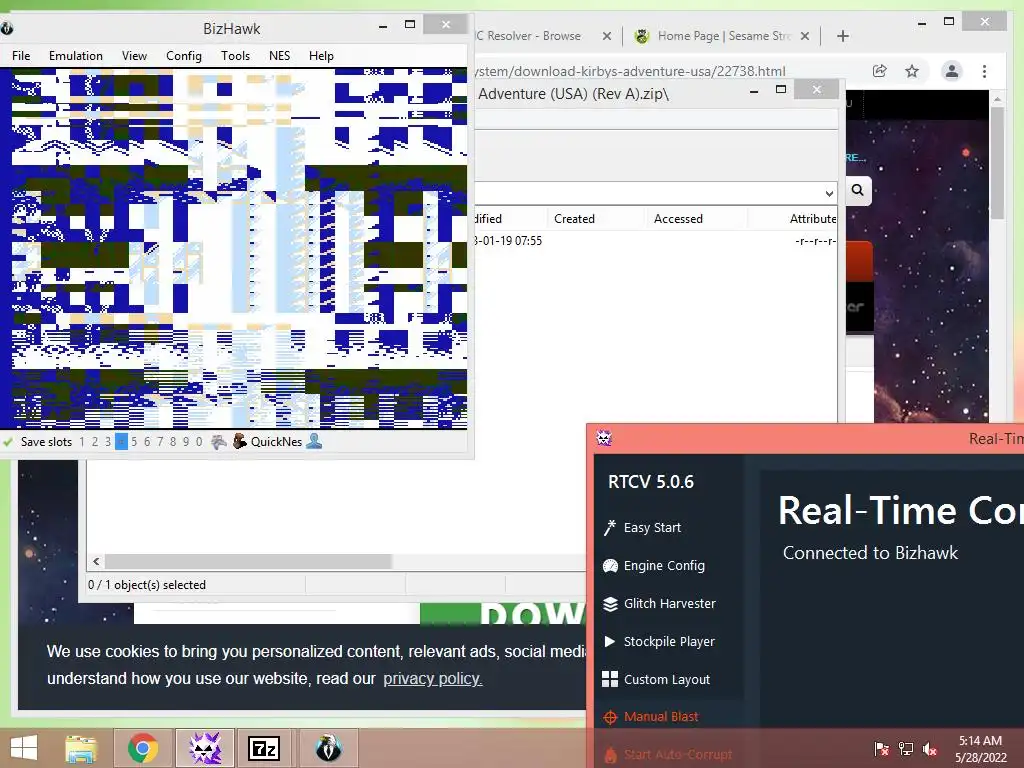Open BizHawk View menu
The height and width of the screenshot is (768, 1024).
coord(134,56)
